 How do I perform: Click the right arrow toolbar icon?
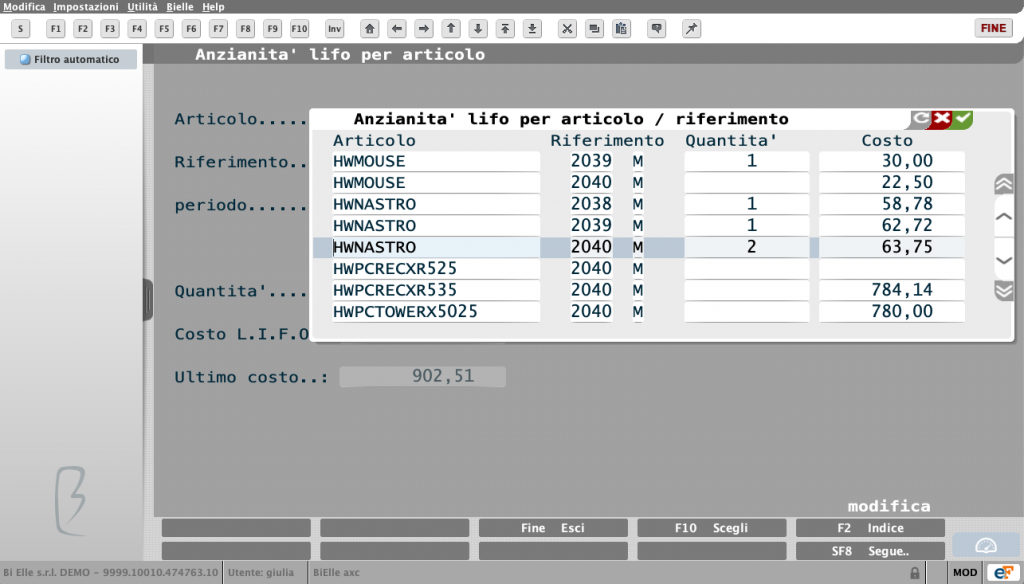click(424, 29)
